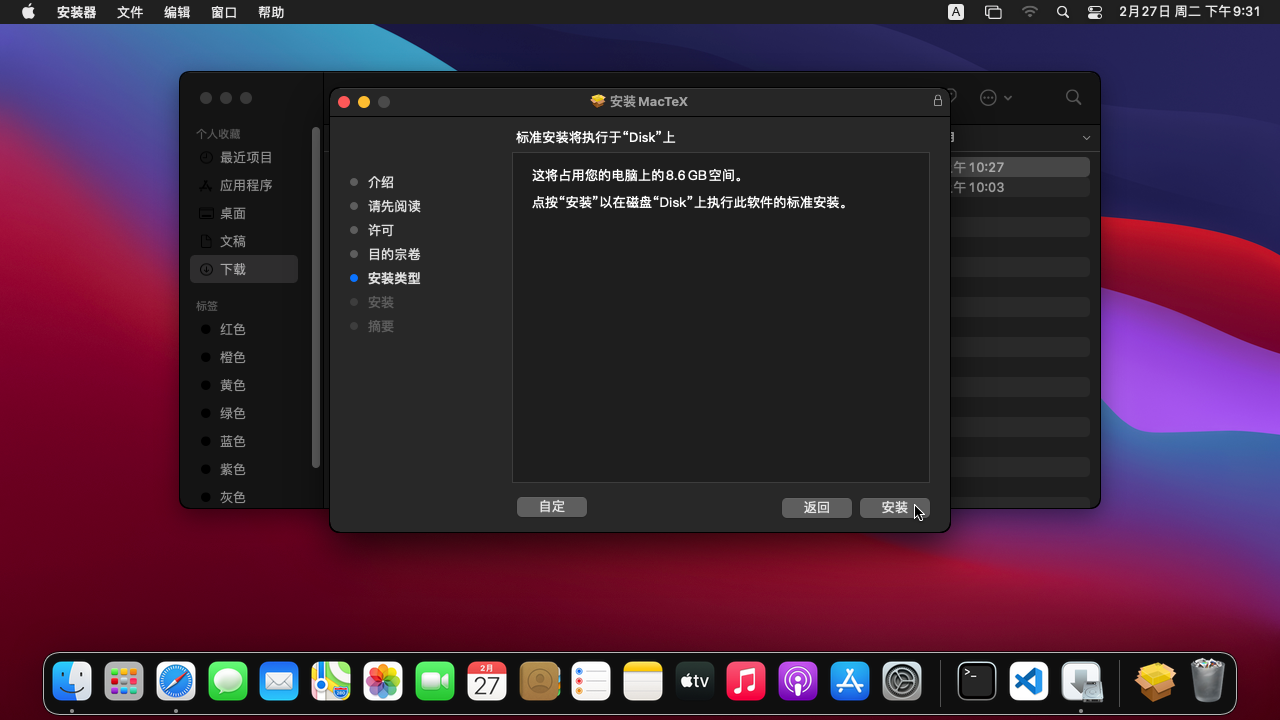Open Podcasts from the Dock
This screenshot has width=1280, height=720.
[x=798, y=681]
